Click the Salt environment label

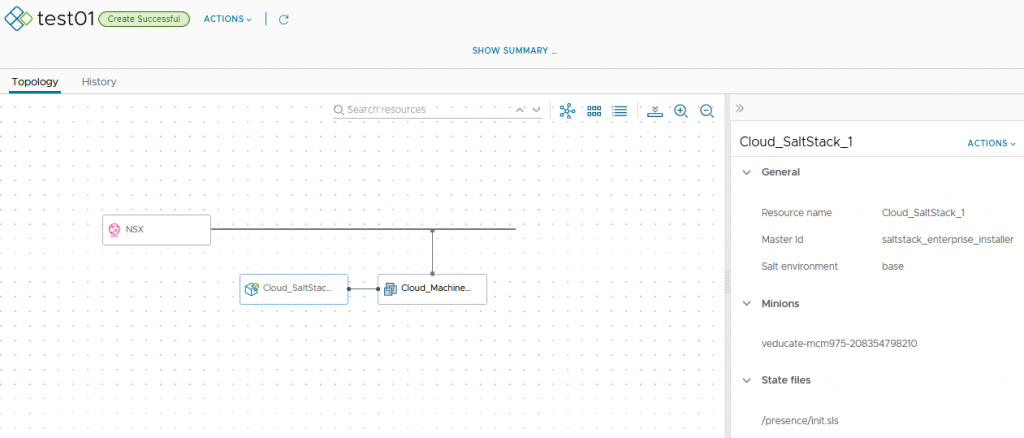click(x=800, y=266)
